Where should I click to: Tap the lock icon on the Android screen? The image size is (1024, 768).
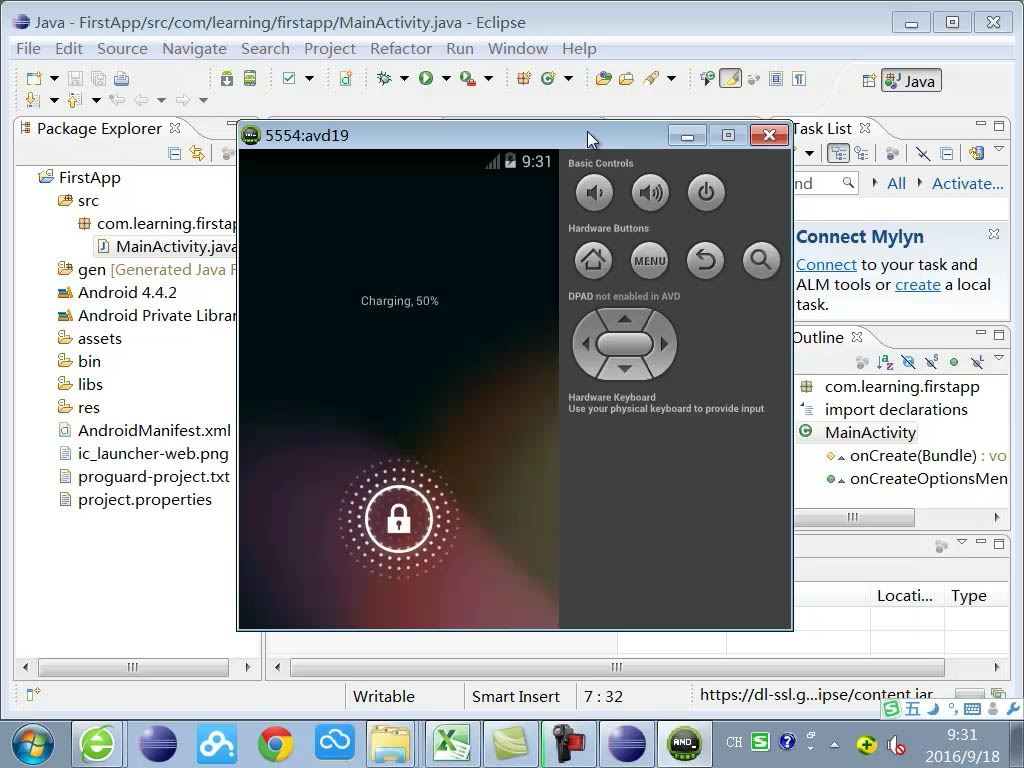[x=399, y=519]
